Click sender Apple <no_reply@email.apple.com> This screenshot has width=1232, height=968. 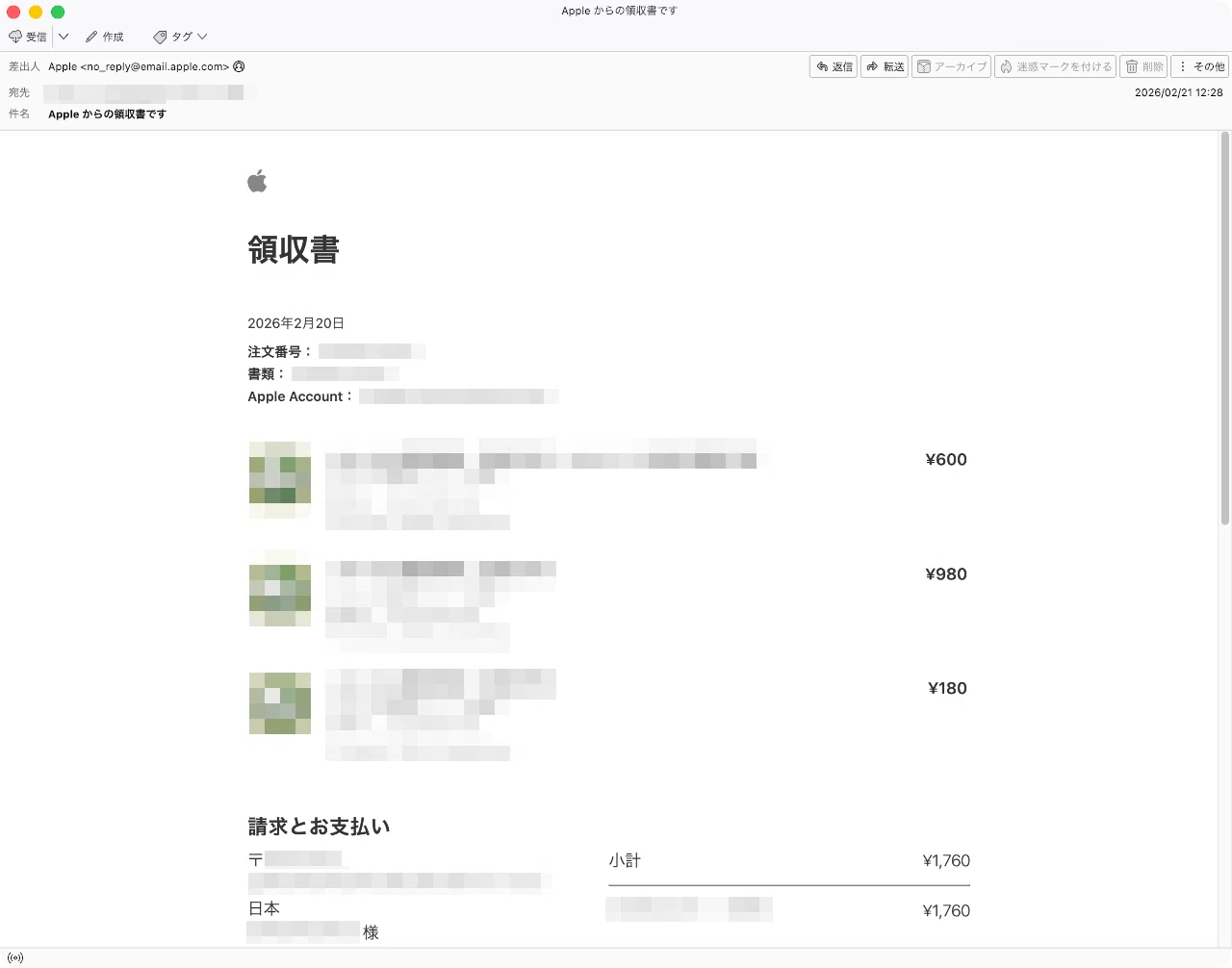point(139,66)
